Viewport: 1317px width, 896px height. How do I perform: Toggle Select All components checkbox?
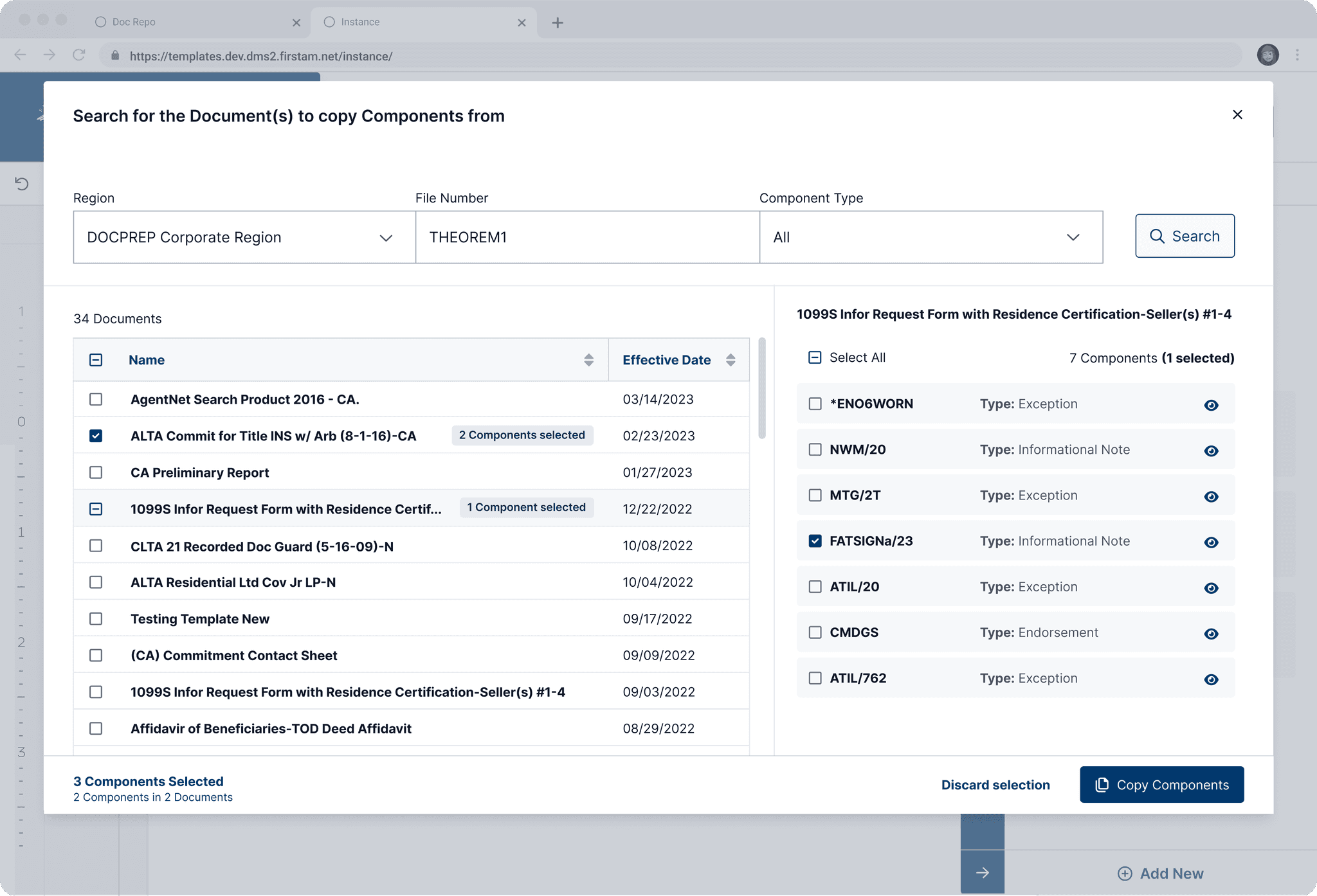[815, 357]
